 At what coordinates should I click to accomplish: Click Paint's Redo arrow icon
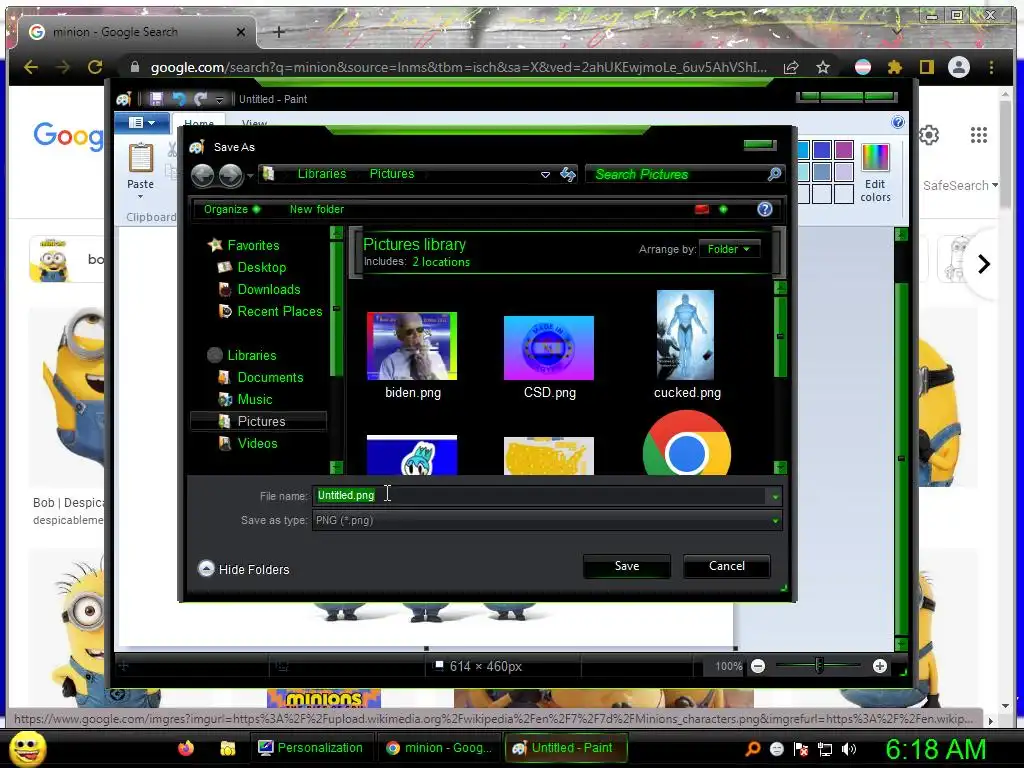(x=200, y=99)
